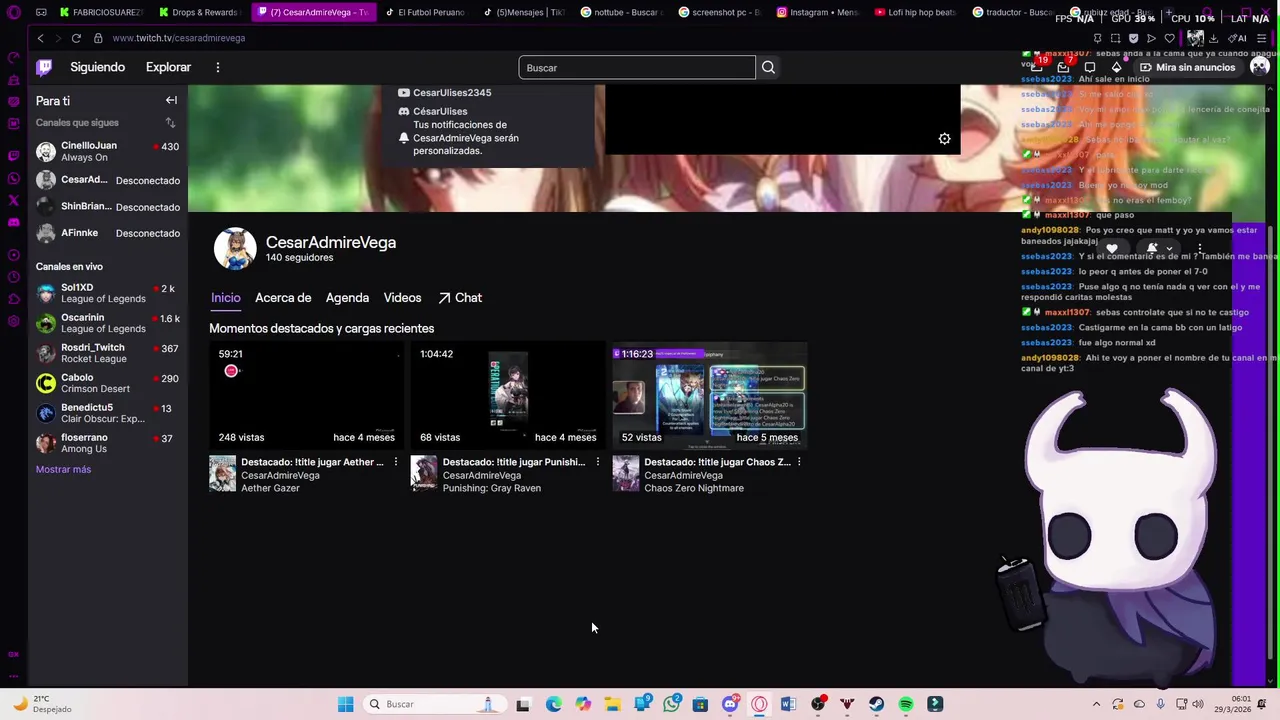Play the 1:16:23 highlight thumbnail
Screen dimensions: 1280x720
[710, 396]
